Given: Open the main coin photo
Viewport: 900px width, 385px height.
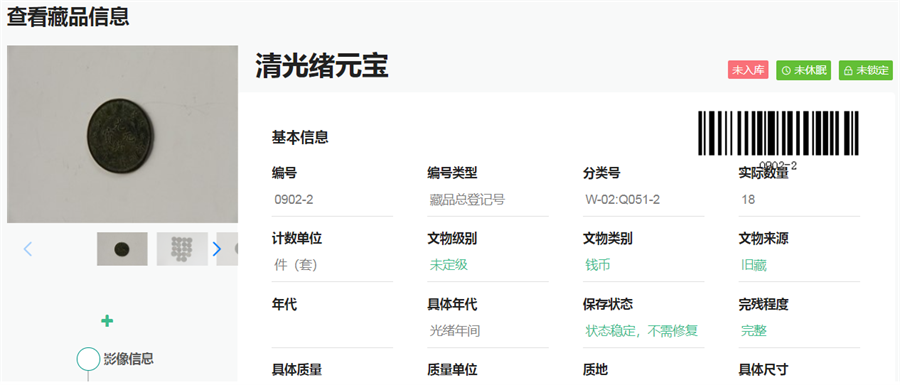Looking at the screenshot, I should coord(122,134).
